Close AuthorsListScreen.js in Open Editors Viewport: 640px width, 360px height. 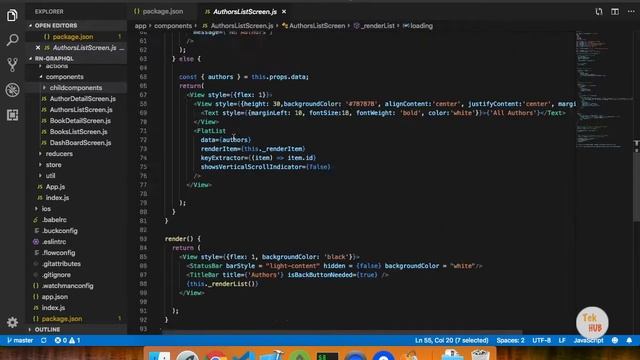coord(38,48)
